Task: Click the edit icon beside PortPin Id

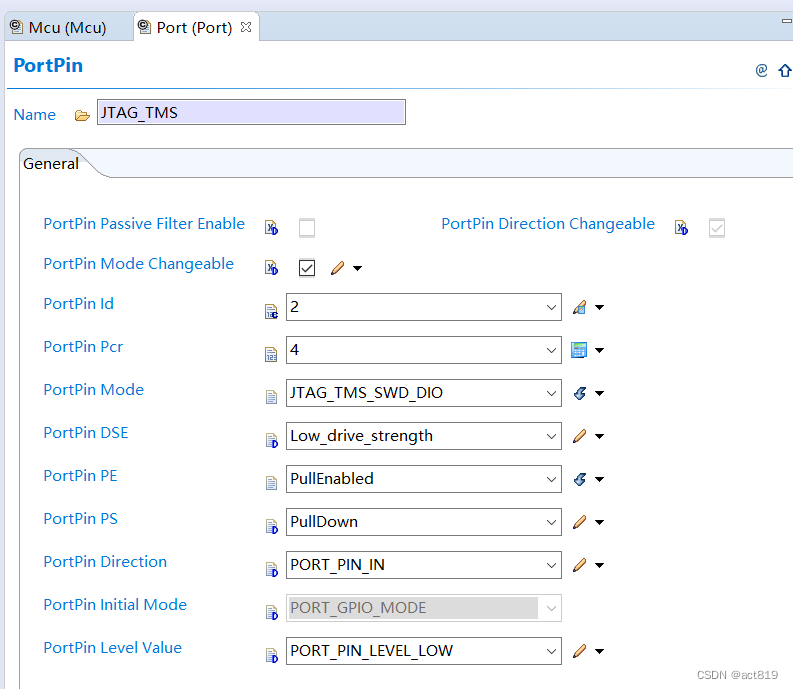Action: 579,307
